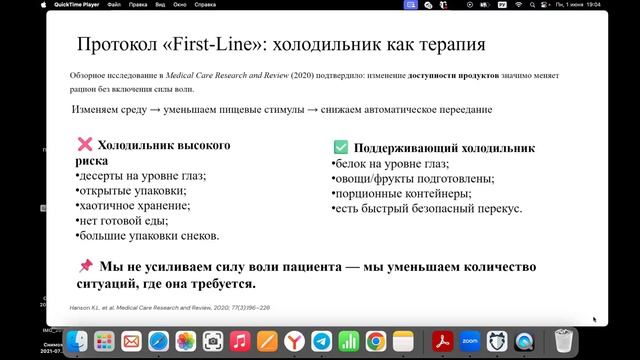Click the 'Изменяем среду' flow line

pos(282,109)
